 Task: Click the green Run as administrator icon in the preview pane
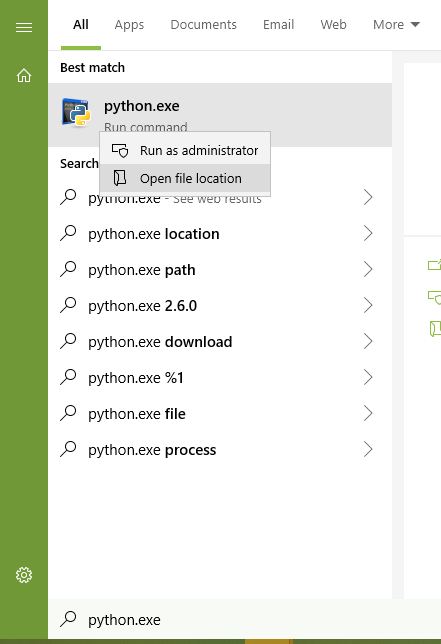point(434,297)
